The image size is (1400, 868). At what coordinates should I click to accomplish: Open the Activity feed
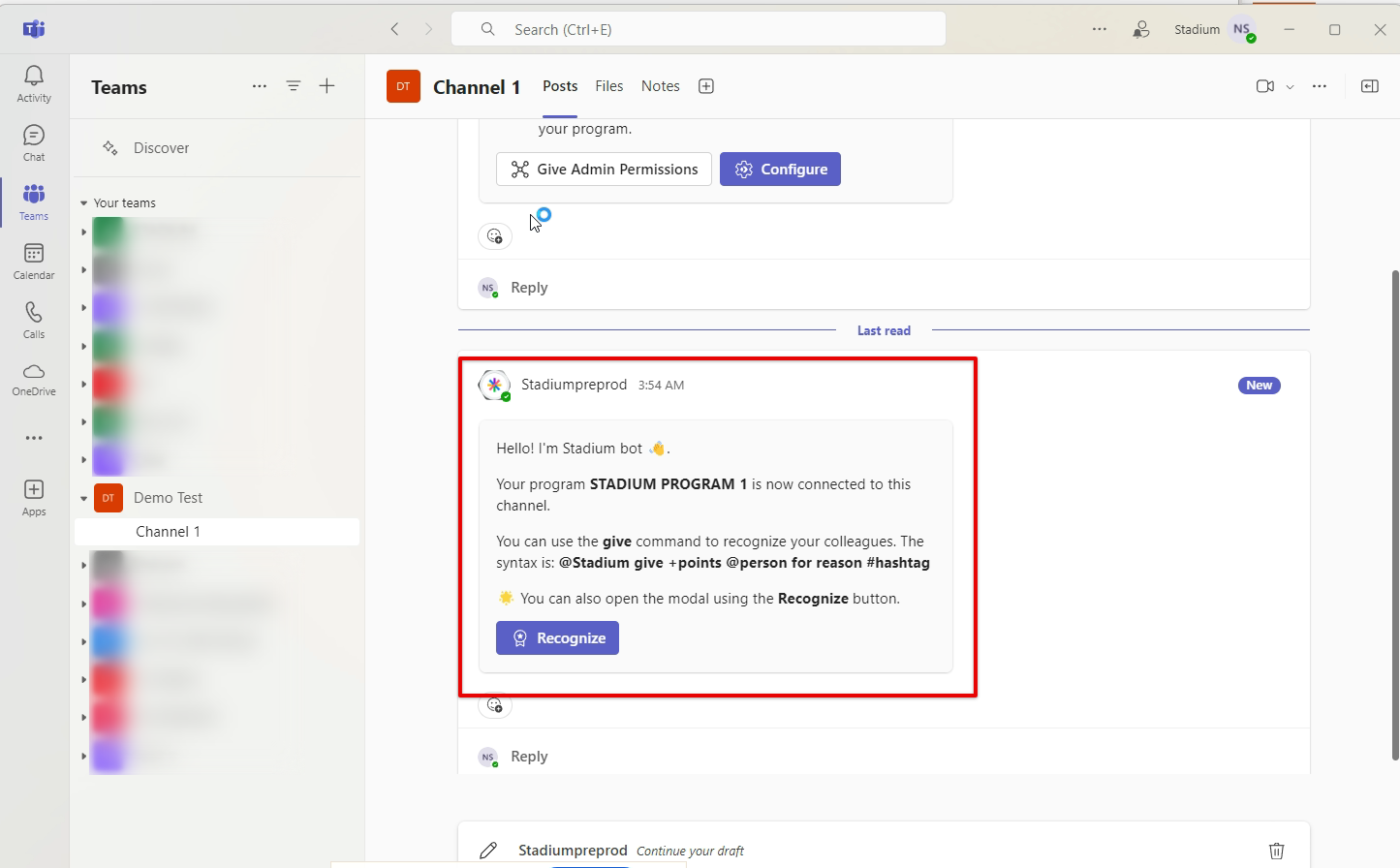point(34,83)
